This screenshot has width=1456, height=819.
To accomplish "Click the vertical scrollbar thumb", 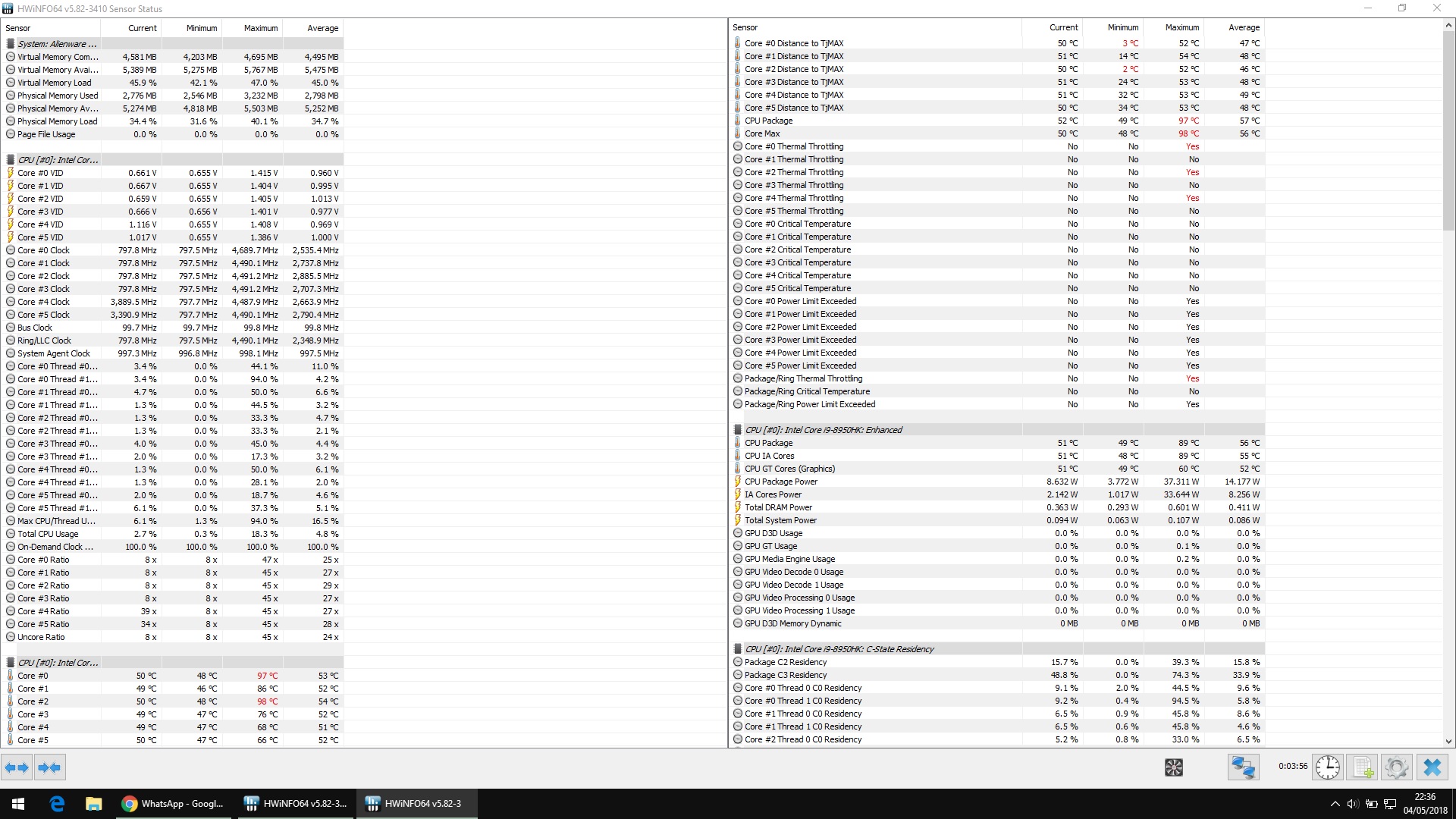I will pyautogui.click(x=1448, y=130).
